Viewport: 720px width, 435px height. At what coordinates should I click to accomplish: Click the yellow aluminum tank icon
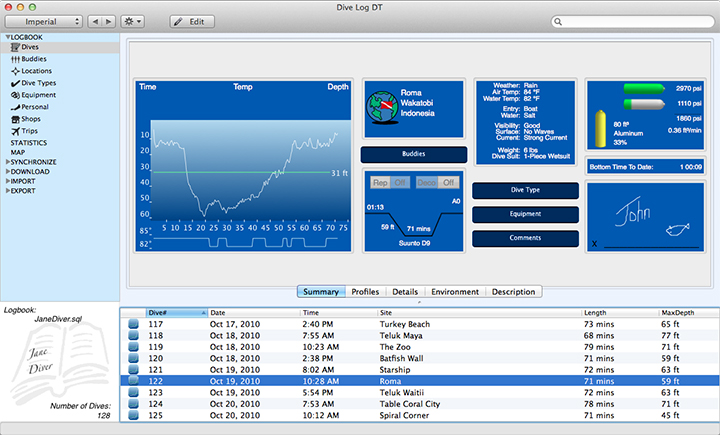(x=600, y=127)
